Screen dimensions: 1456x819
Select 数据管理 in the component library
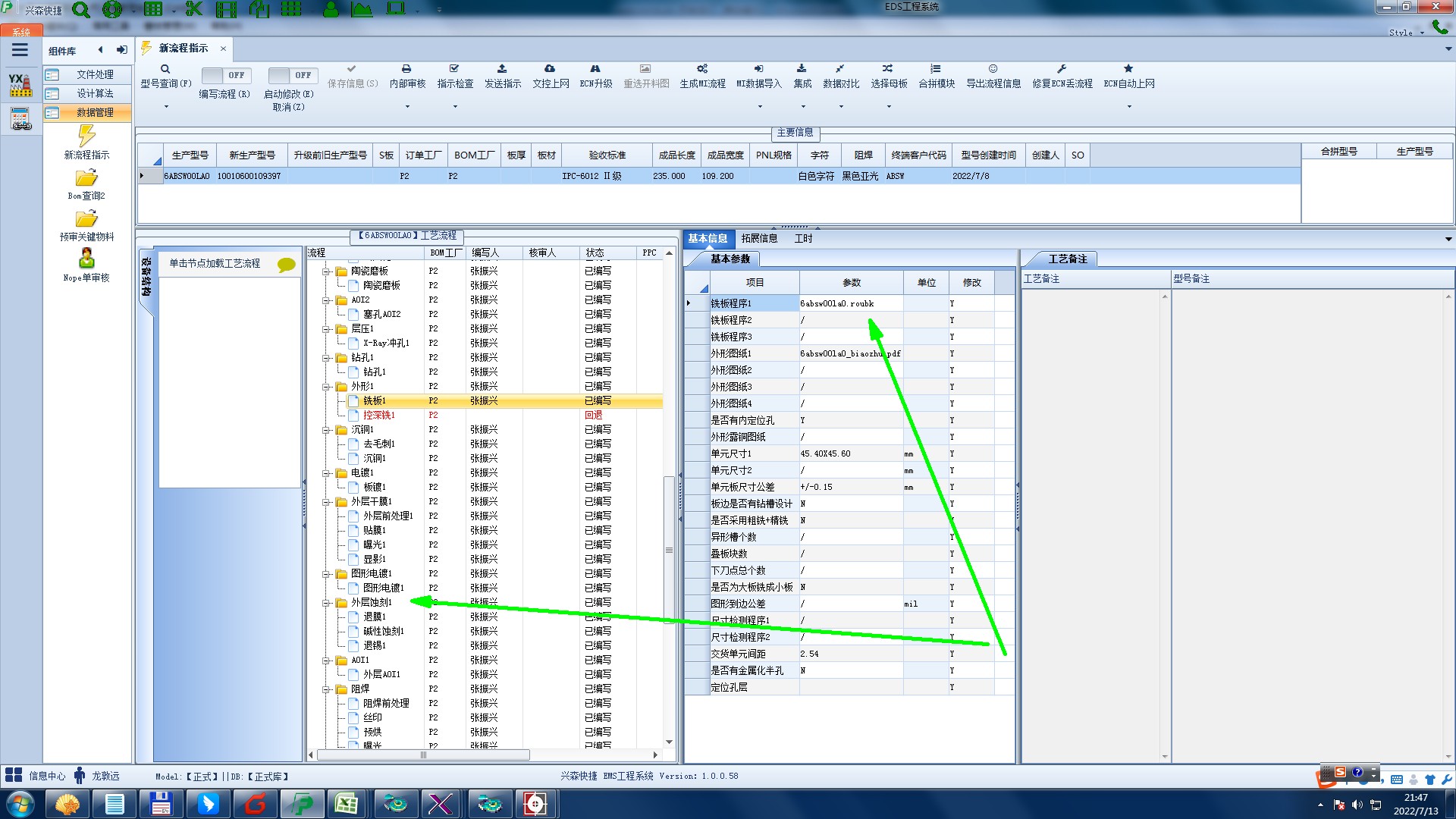(95, 112)
